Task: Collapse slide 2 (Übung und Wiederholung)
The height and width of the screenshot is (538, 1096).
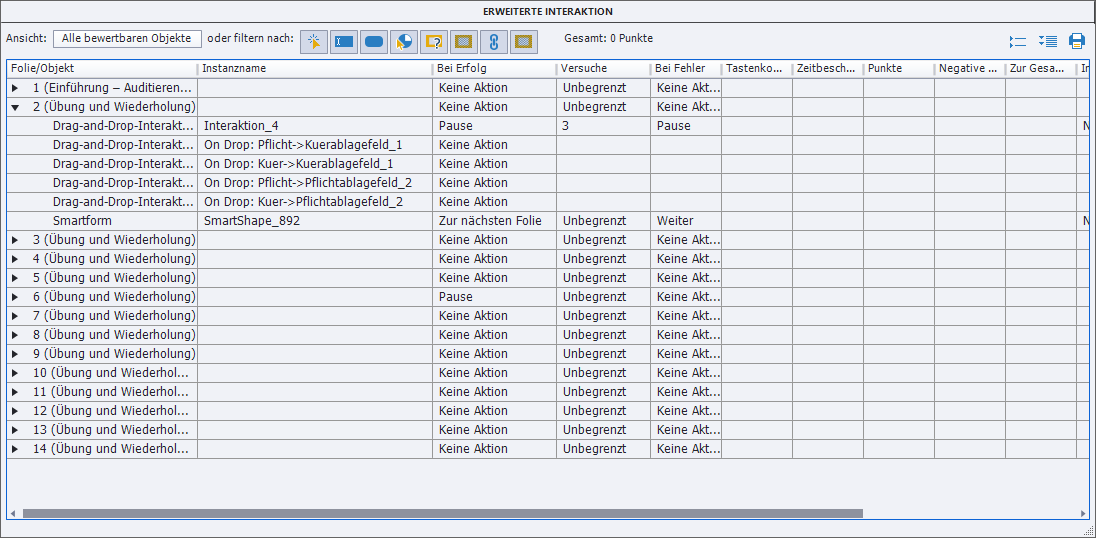Action: click(15, 107)
